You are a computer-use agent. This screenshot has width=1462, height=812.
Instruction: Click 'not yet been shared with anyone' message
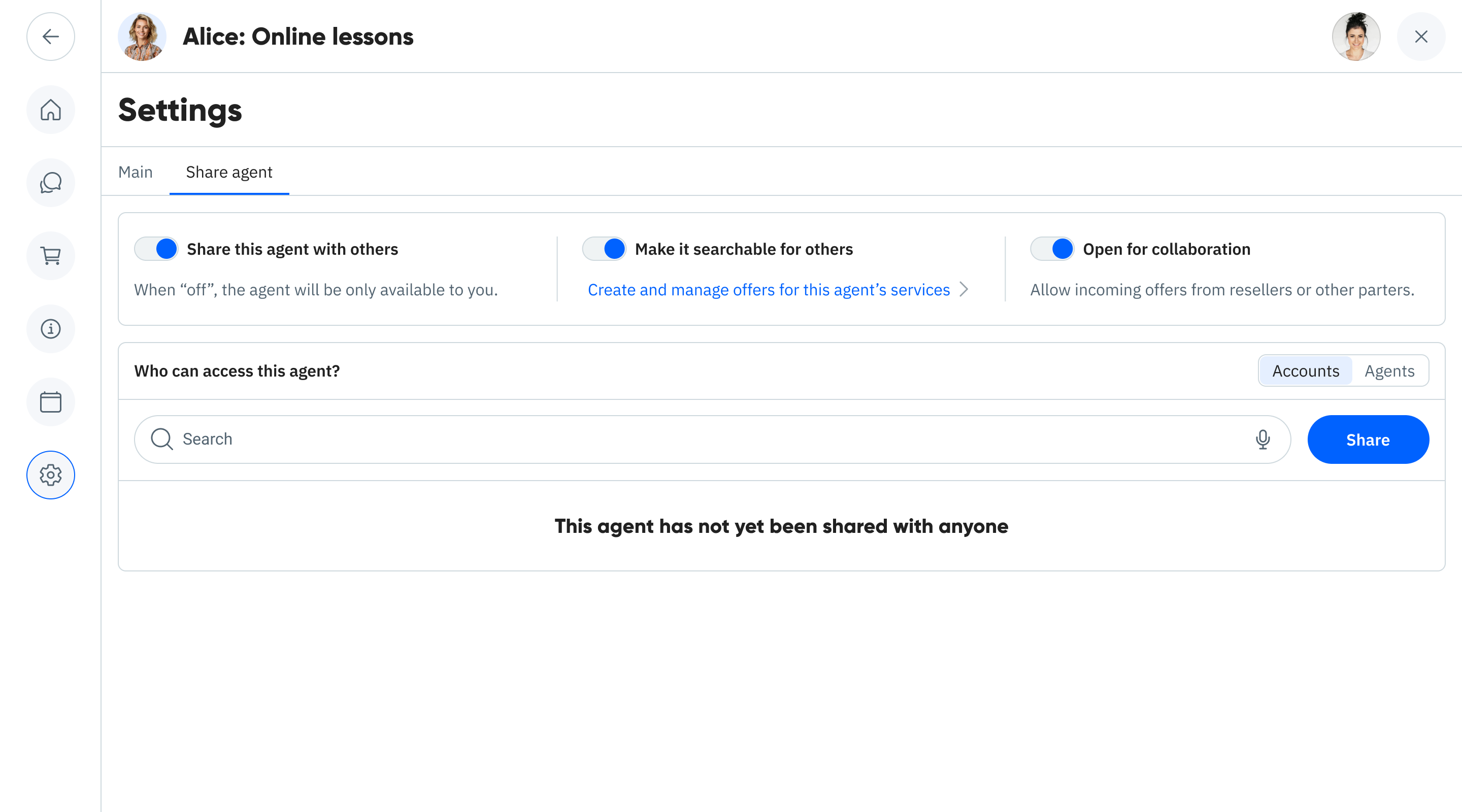[782, 526]
